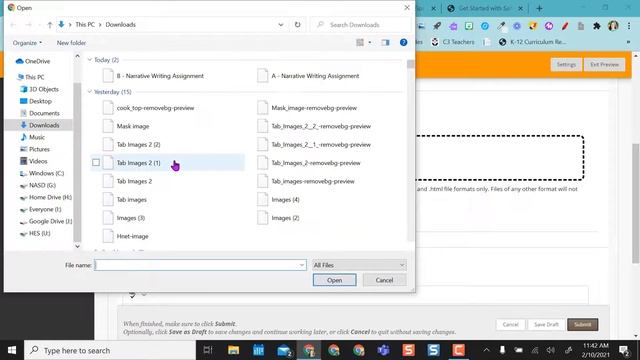Collapse the Today (2) group
The height and width of the screenshot is (360, 640).
90,60
